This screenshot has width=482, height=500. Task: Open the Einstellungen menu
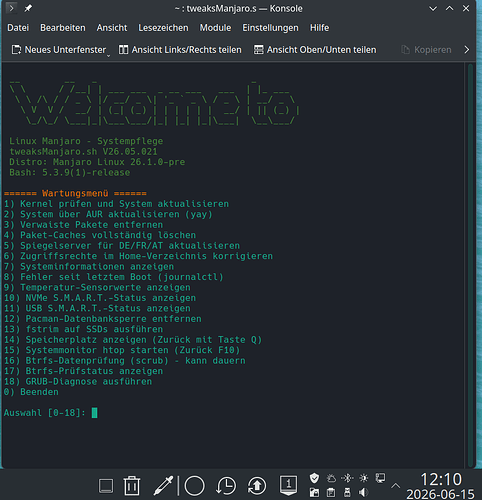[x=270, y=28]
